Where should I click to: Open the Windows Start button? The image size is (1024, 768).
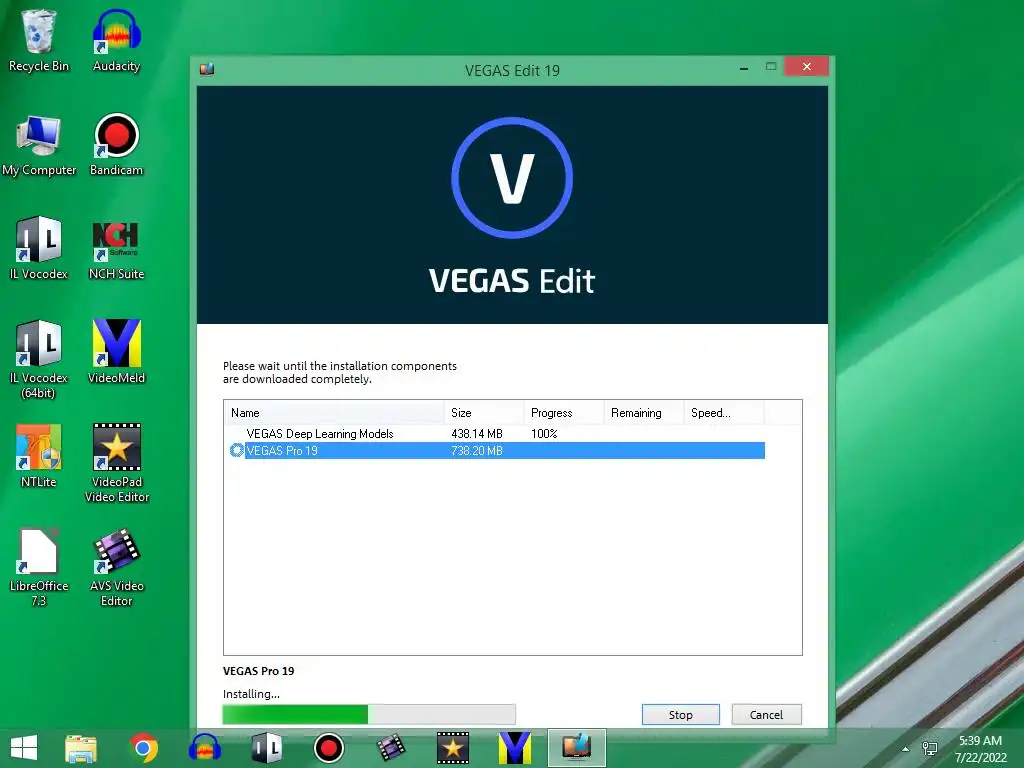coord(24,748)
